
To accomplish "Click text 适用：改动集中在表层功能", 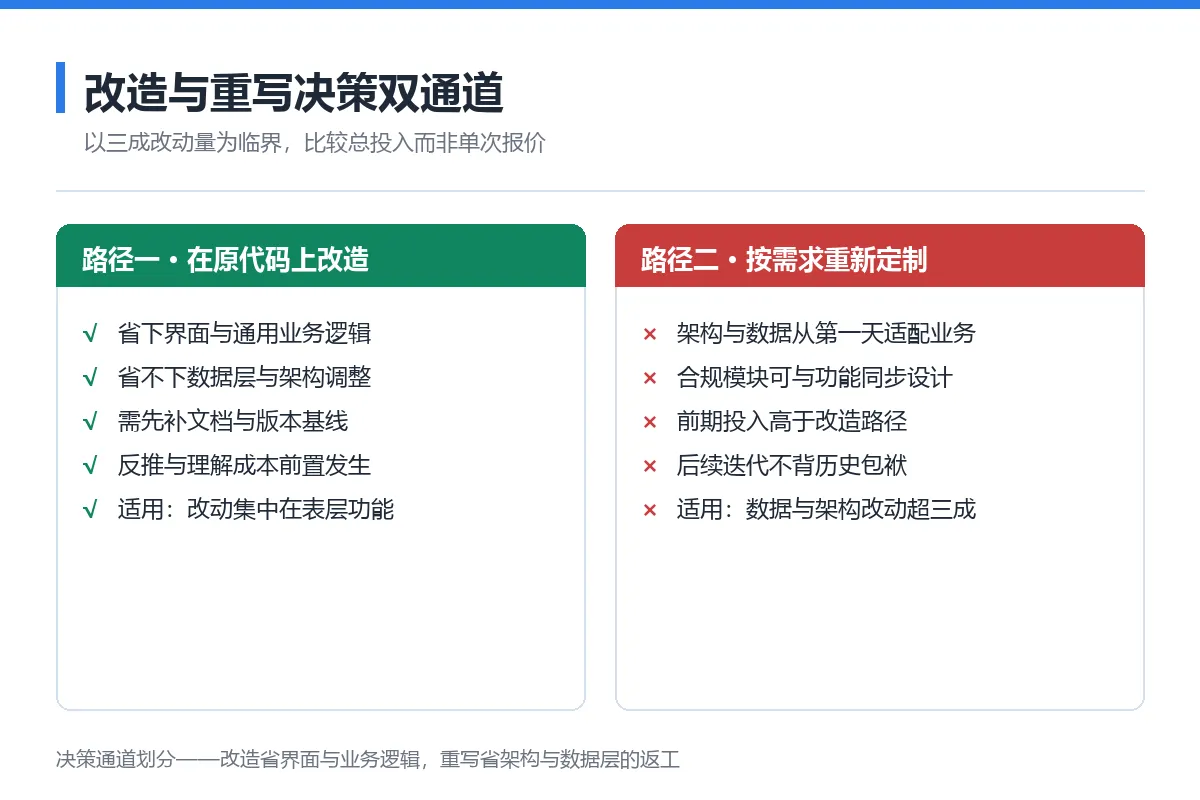I will 256,510.
